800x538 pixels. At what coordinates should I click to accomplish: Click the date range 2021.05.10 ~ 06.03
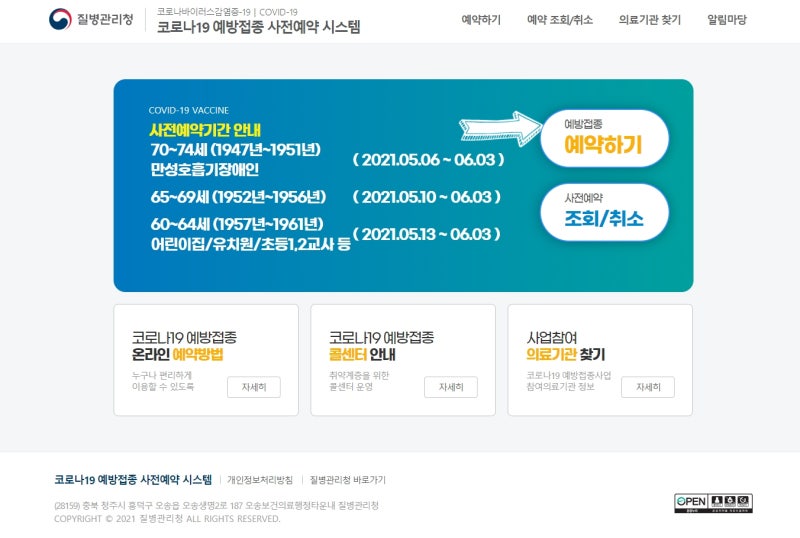427,197
